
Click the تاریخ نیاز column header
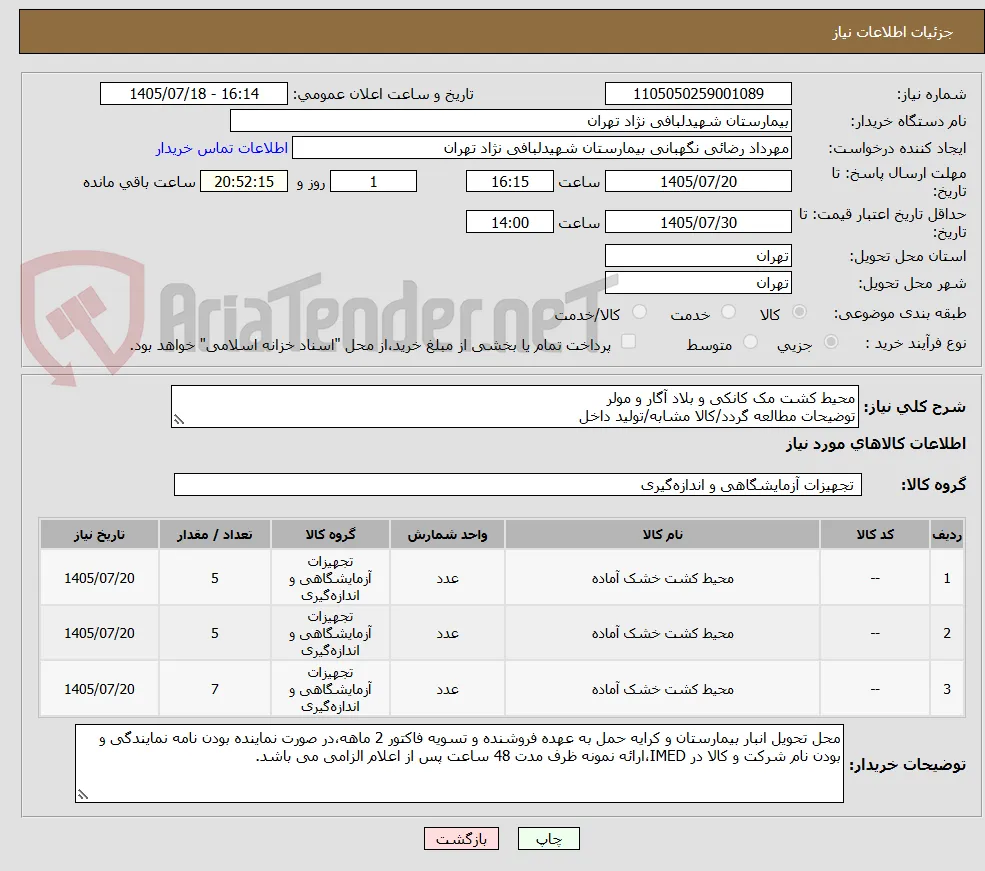(99, 534)
